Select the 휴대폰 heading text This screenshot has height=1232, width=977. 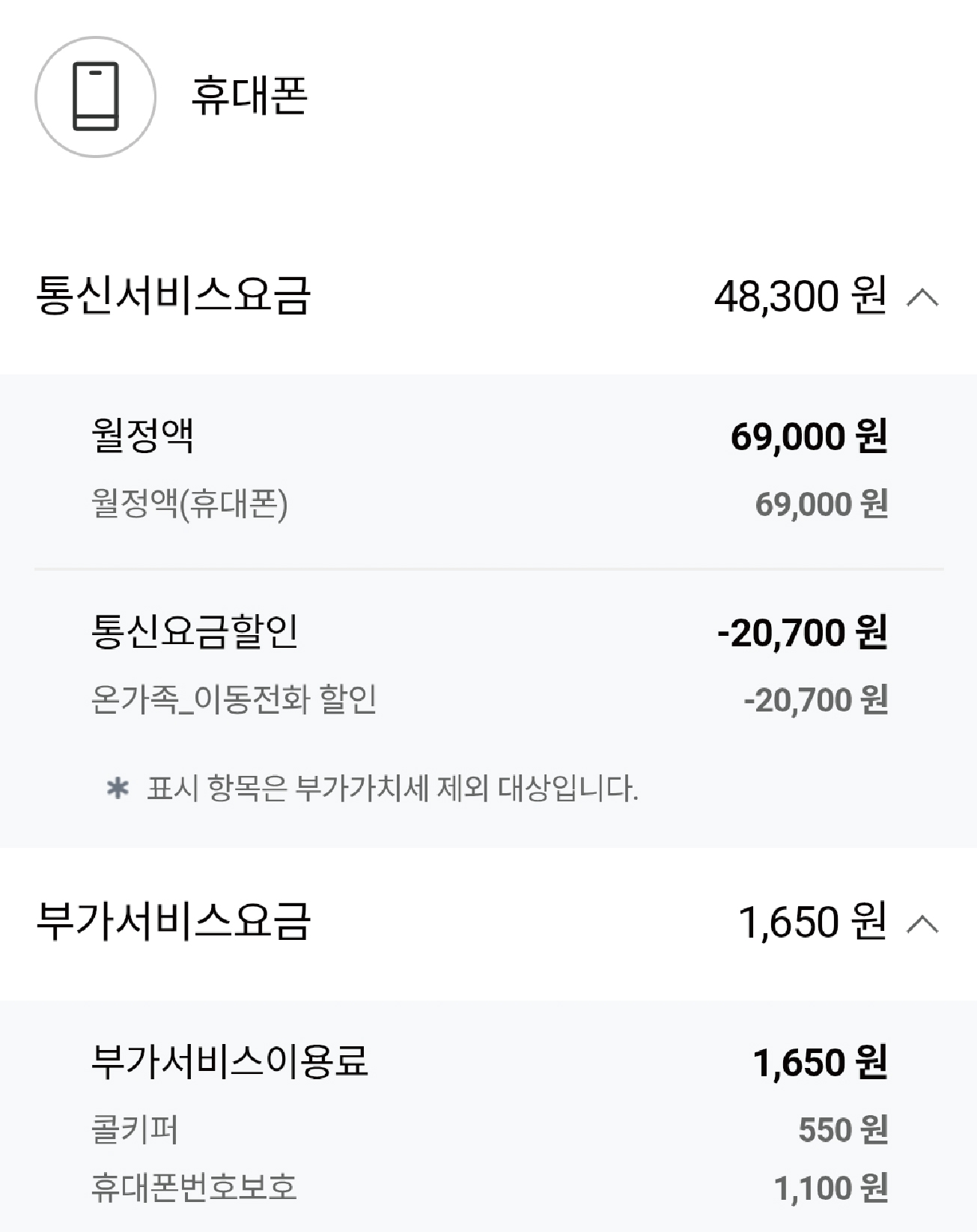(x=249, y=97)
